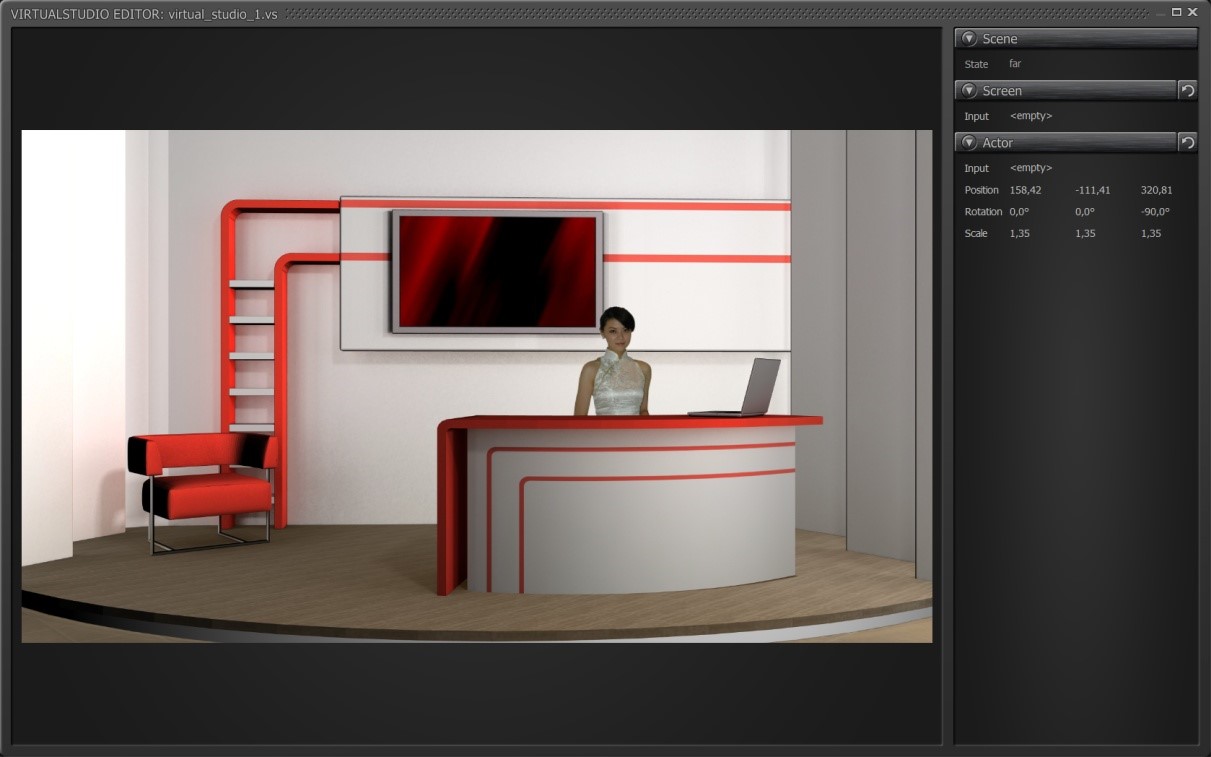Edit Actor Position Y value -111,41
Viewport: 1211px width, 757px height.
(x=1092, y=190)
